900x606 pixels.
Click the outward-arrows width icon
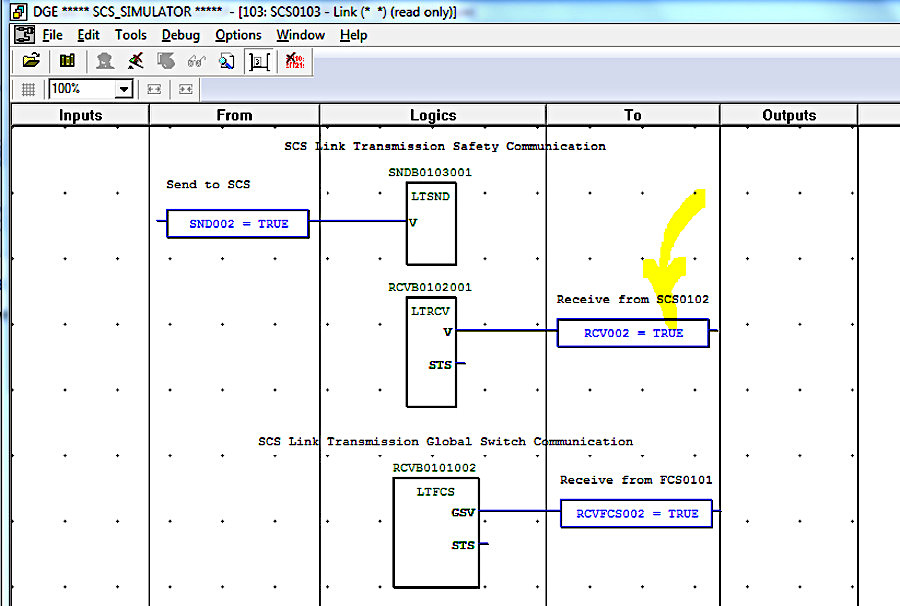click(x=154, y=89)
